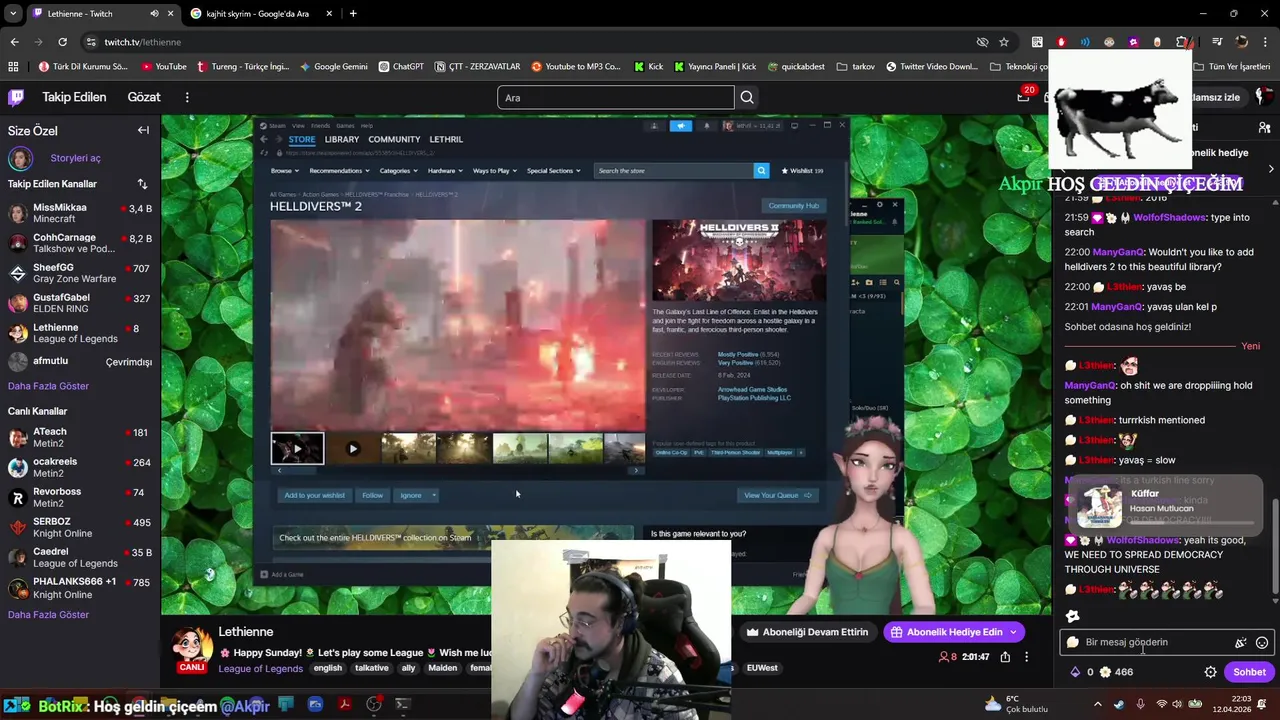Open GustafGabel ELDEN RING channel

(x=80, y=303)
